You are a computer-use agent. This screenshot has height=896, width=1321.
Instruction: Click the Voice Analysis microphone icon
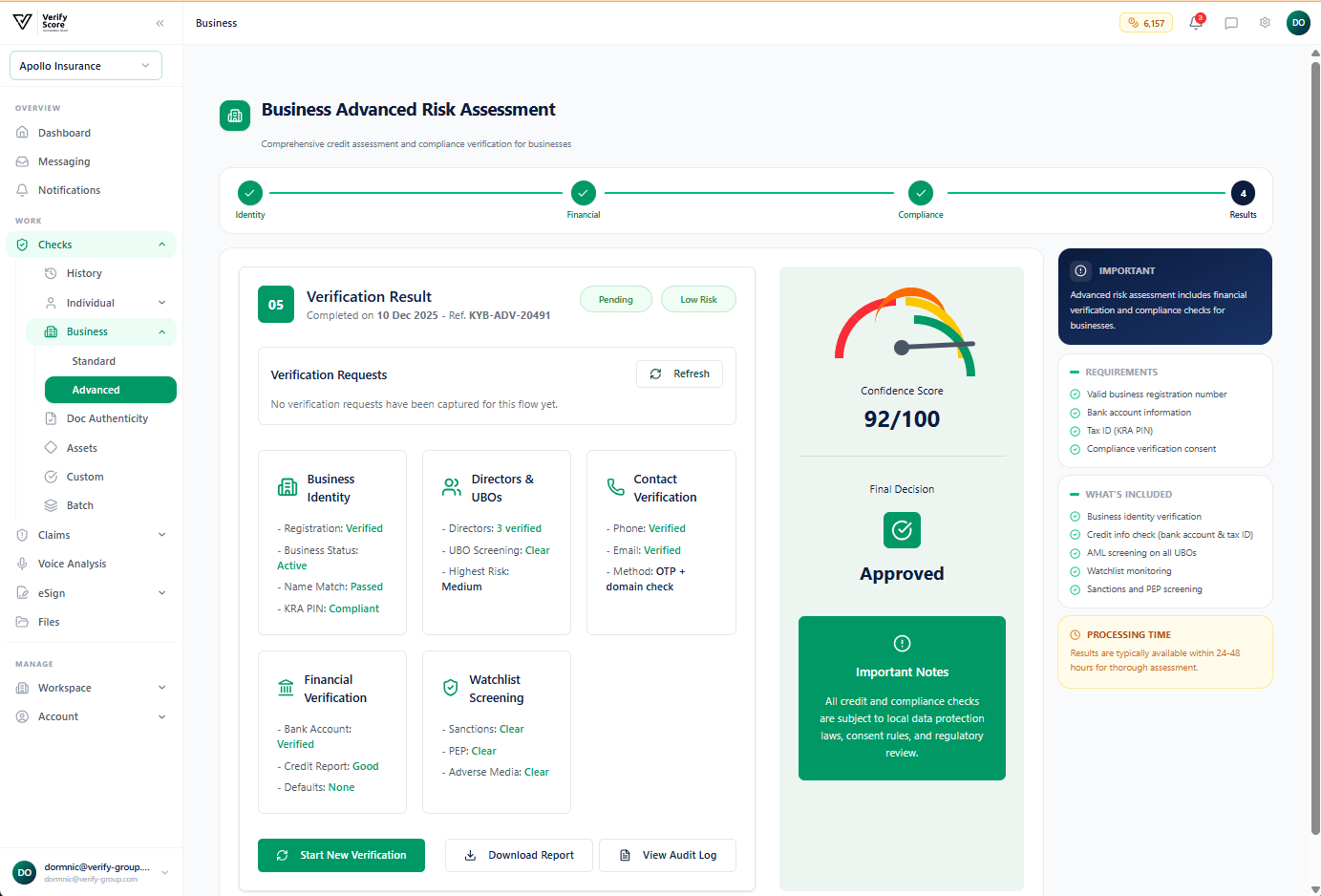pyautogui.click(x=22, y=564)
